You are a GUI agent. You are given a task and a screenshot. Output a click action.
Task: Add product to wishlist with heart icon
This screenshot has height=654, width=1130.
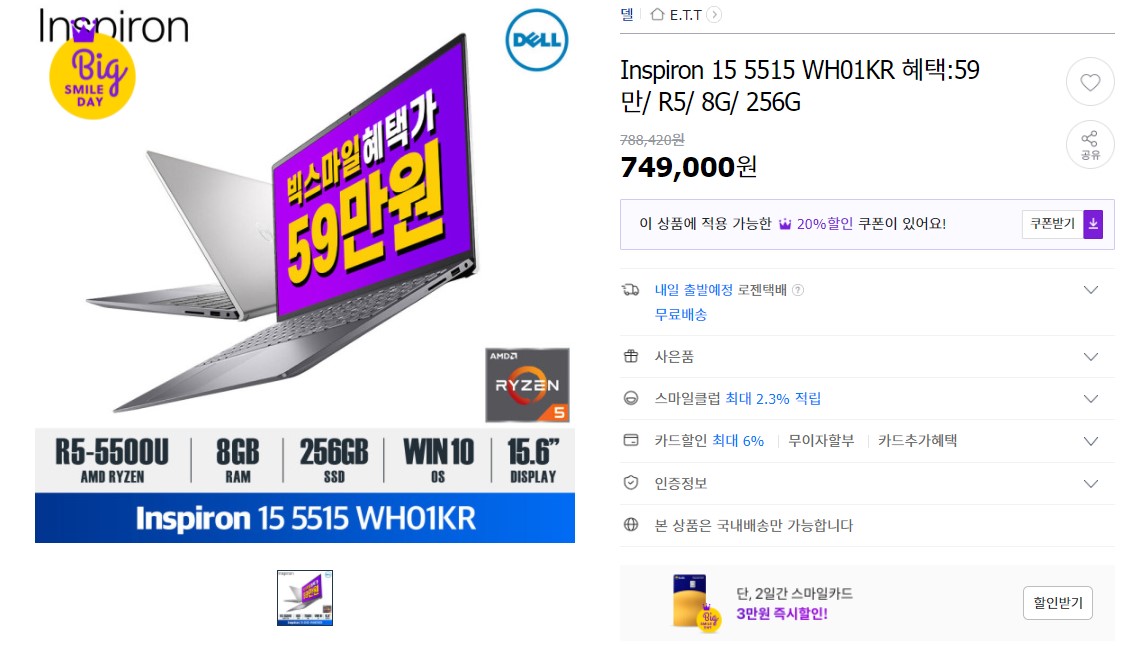click(x=1090, y=82)
